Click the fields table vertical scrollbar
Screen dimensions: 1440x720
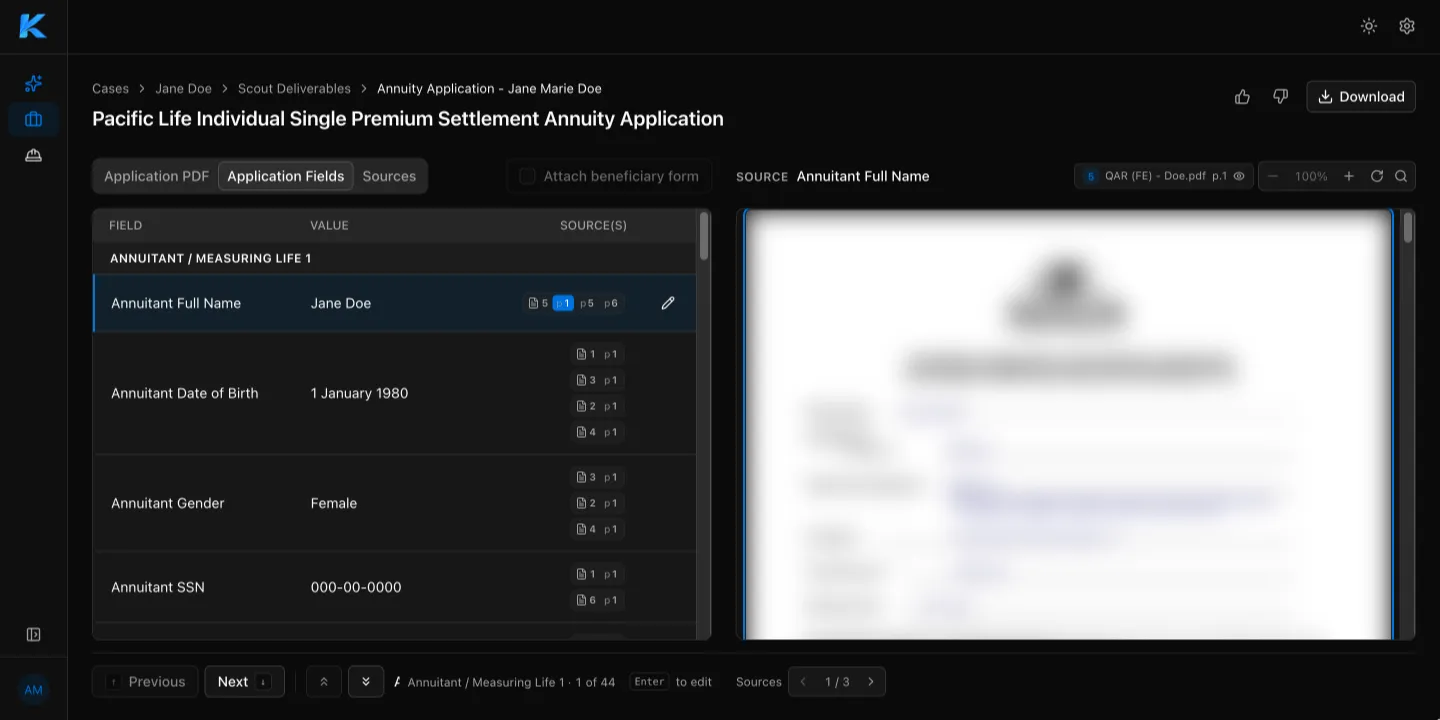[704, 236]
